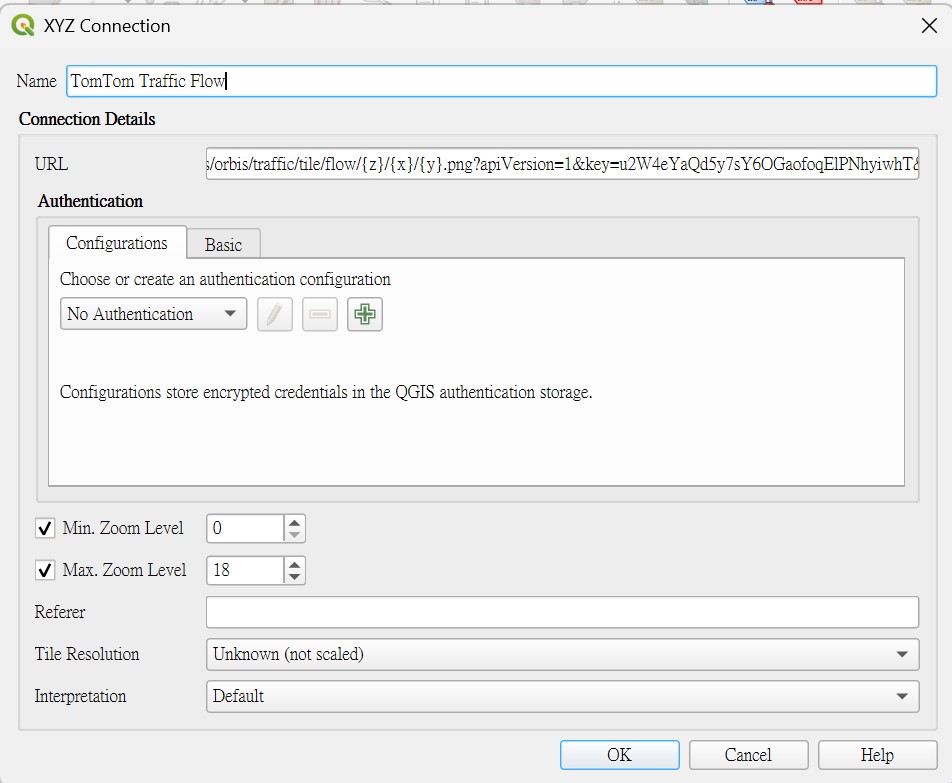Viewport: 952px width, 783px height.
Task: Click the edit authentication pencil icon
Action: pyautogui.click(x=275, y=314)
